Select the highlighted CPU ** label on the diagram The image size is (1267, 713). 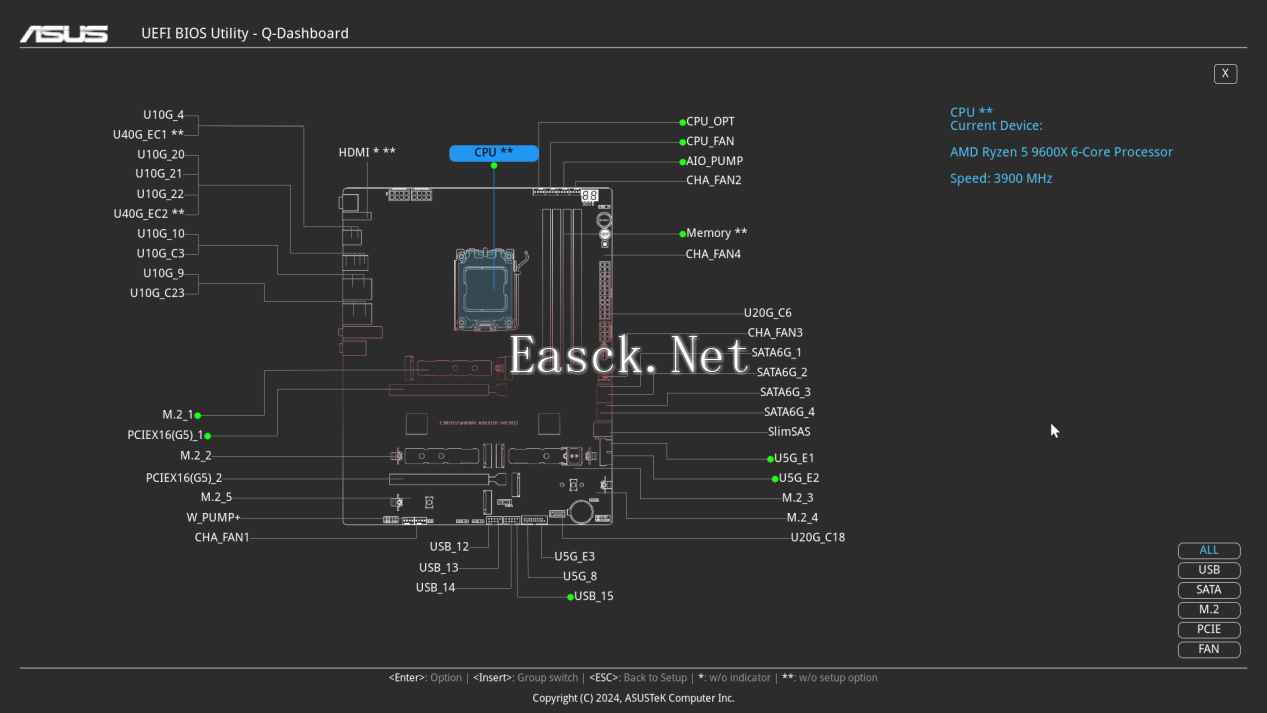(494, 153)
